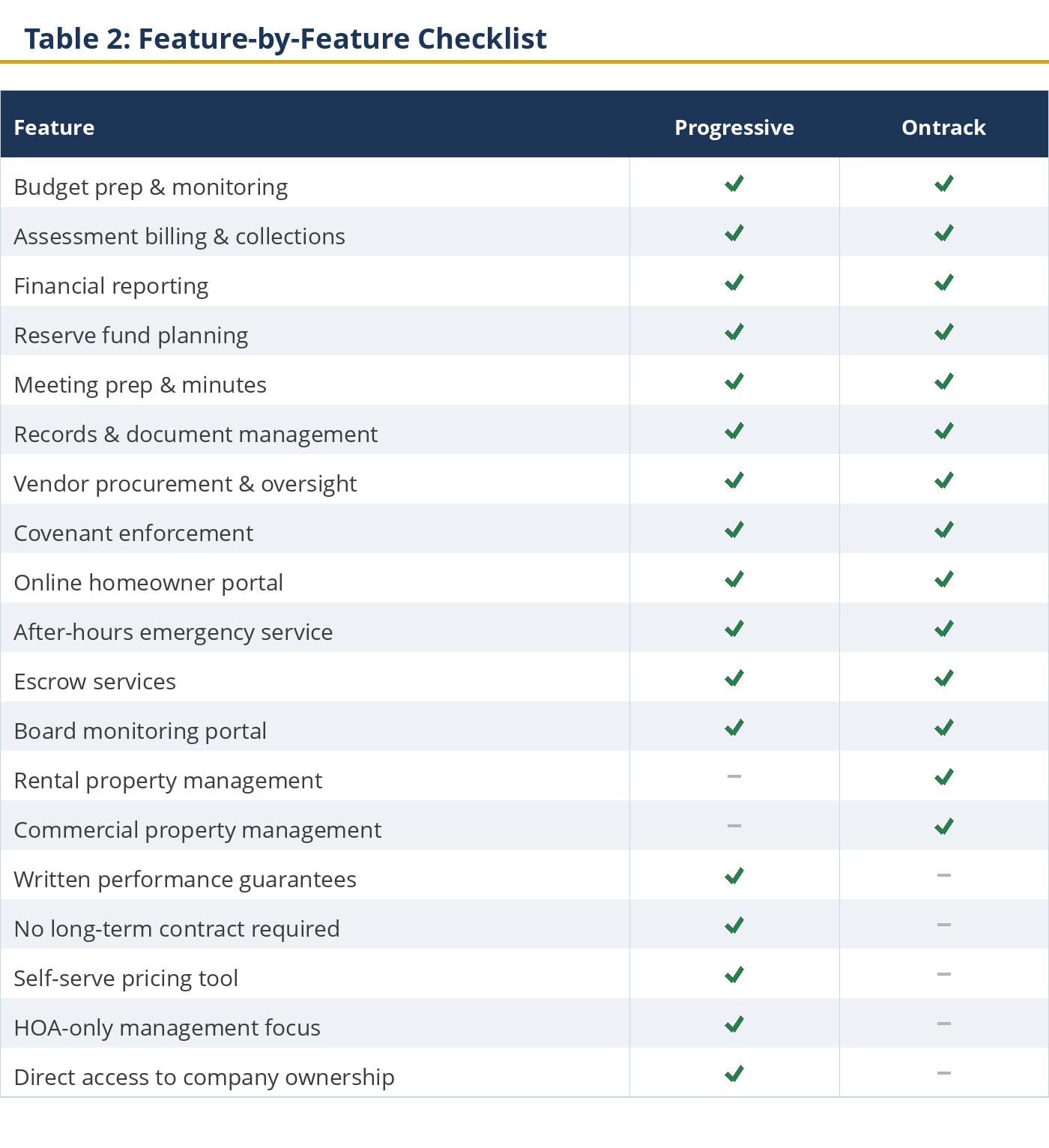Click Progressive dash for Rental property management
Image resolution: width=1049 pixels, height=1148 pixels.
[734, 776]
